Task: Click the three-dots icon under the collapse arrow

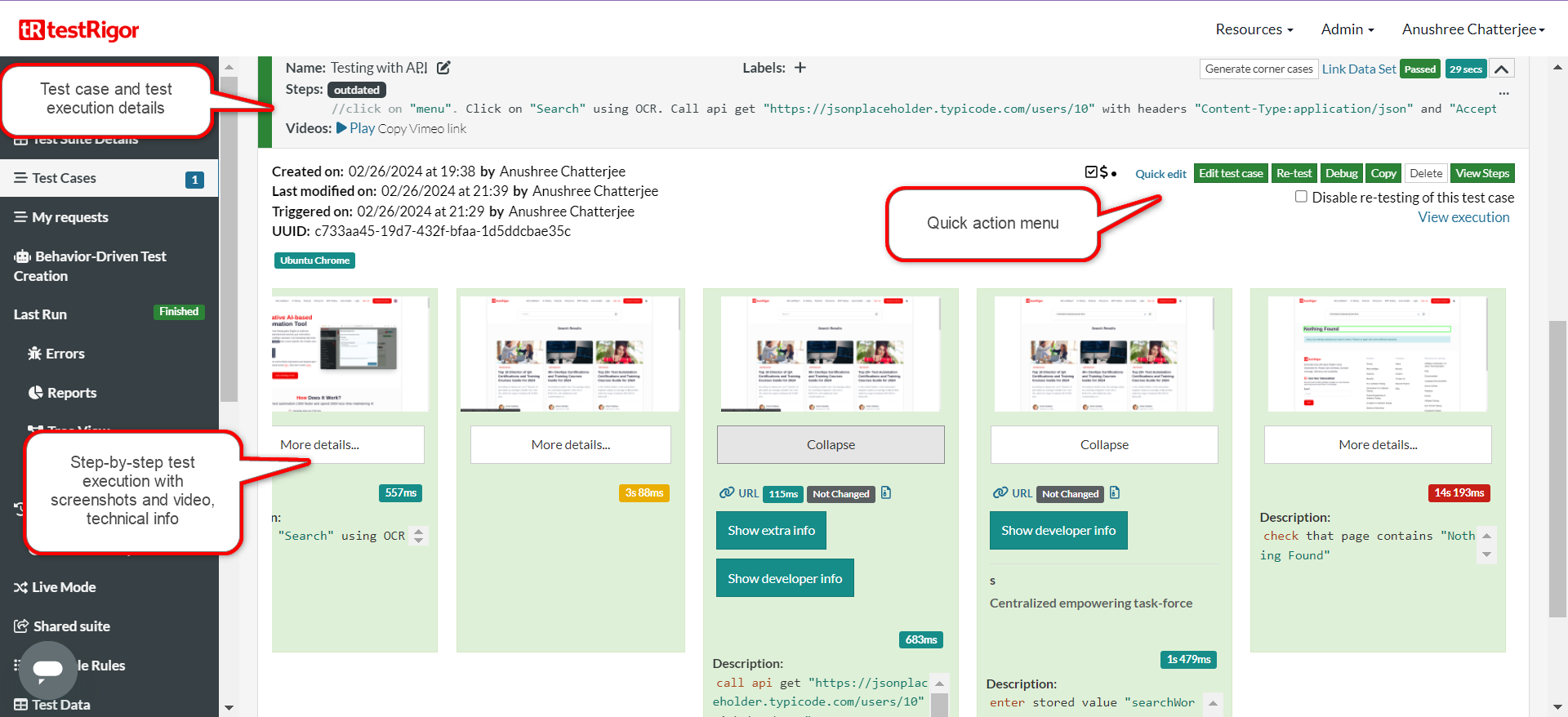Action: click(1503, 93)
